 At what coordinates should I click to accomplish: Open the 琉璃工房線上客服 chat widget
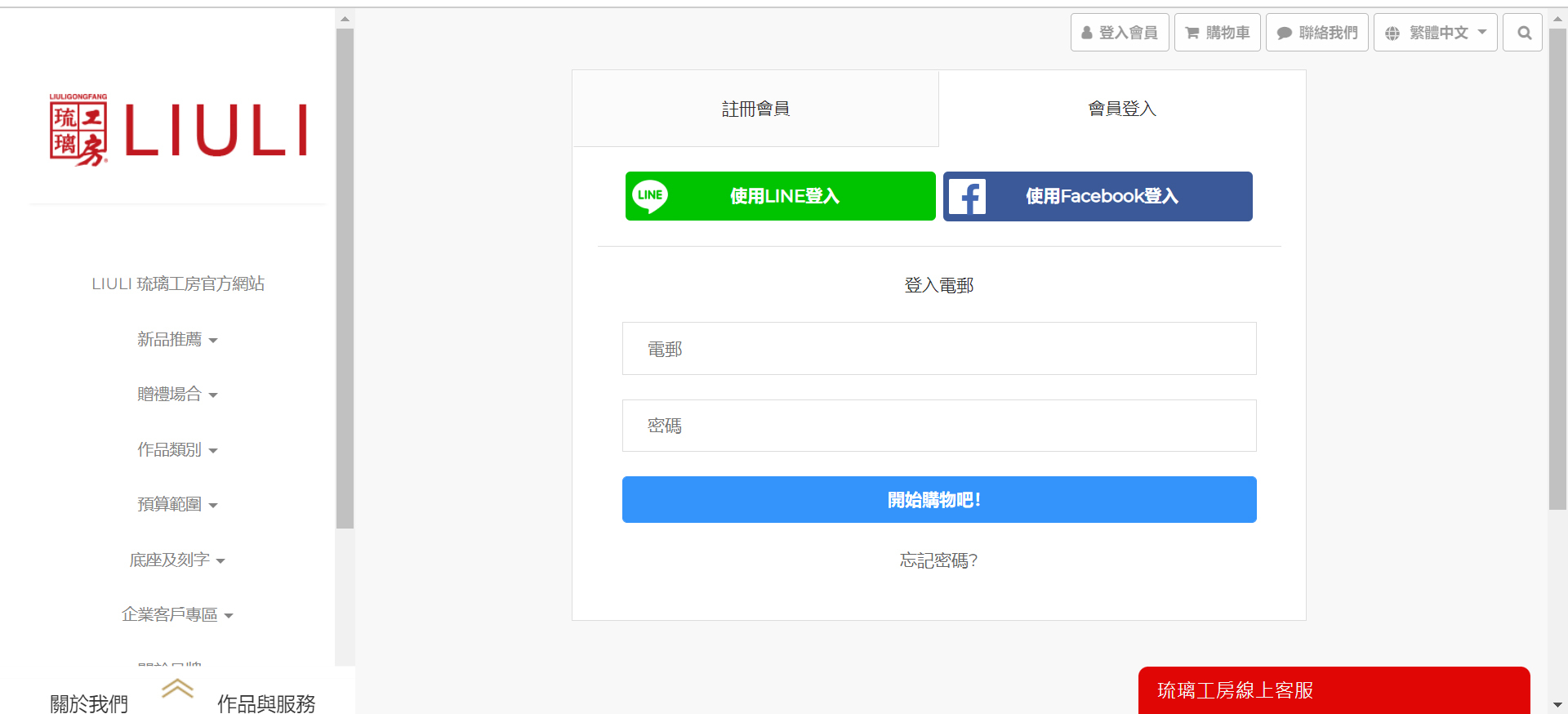(x=1333, y=690)
